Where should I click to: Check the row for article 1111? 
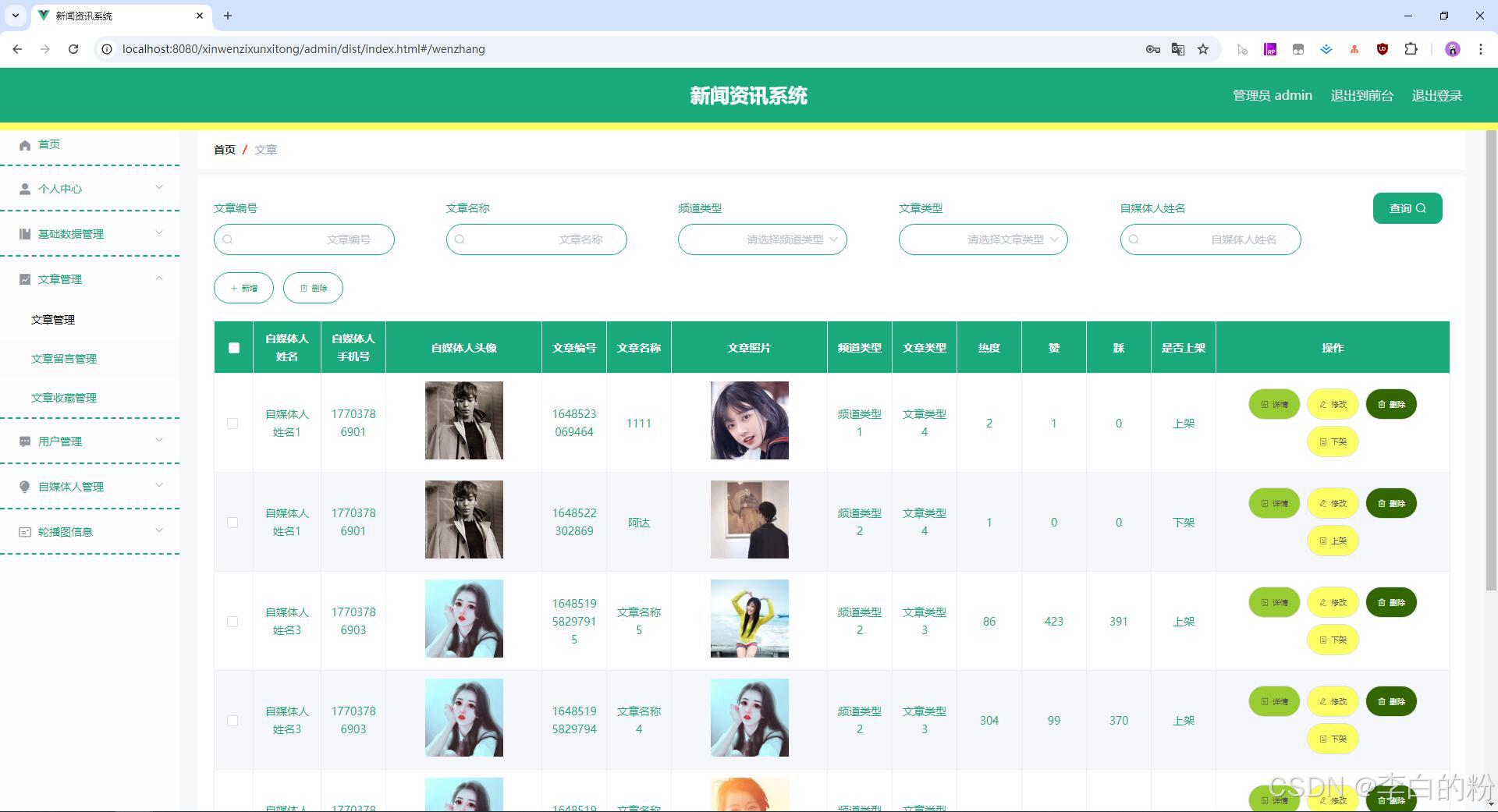tap(233, 424)
